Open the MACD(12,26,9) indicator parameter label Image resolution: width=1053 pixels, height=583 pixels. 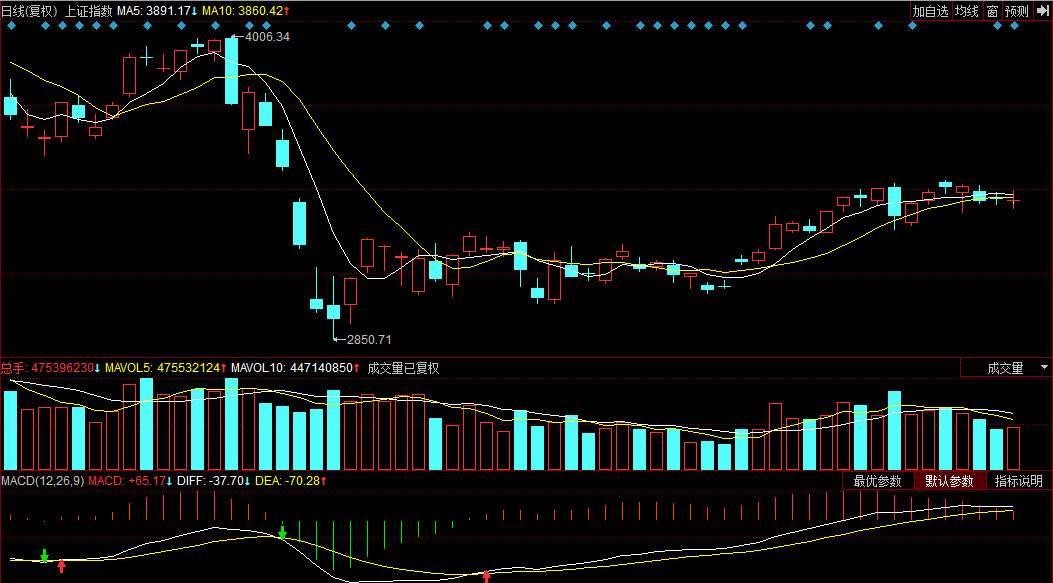click(42, 481)
